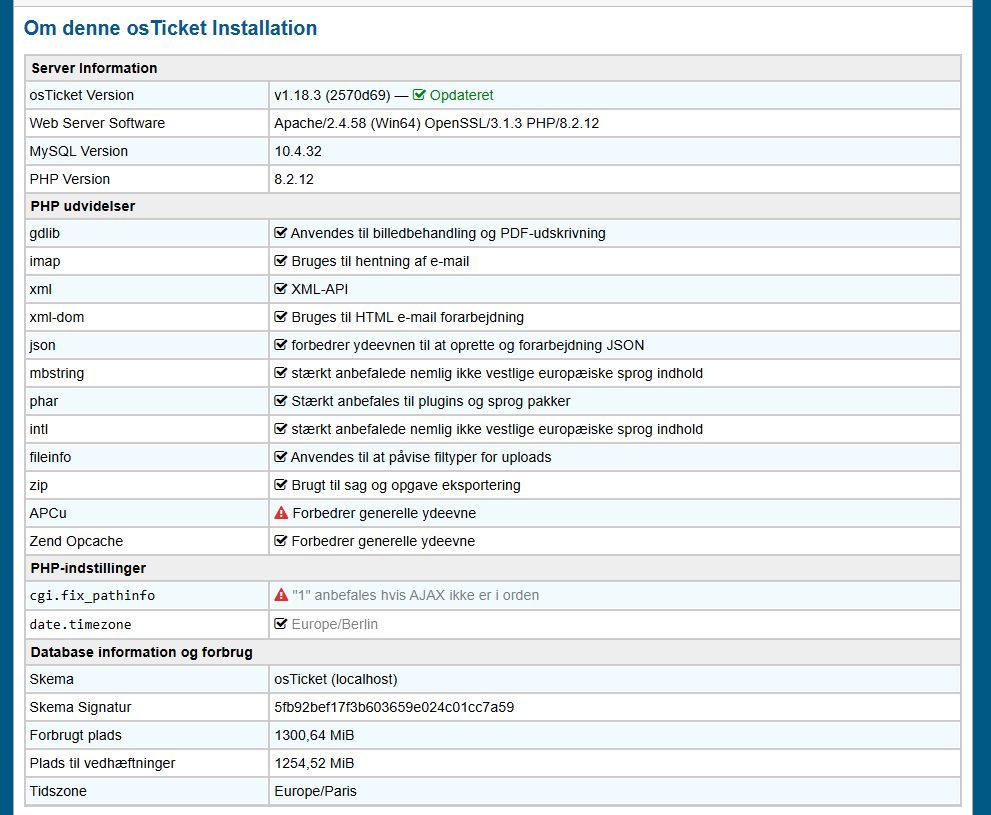Click the Tidszone label

tap(58, 791)
